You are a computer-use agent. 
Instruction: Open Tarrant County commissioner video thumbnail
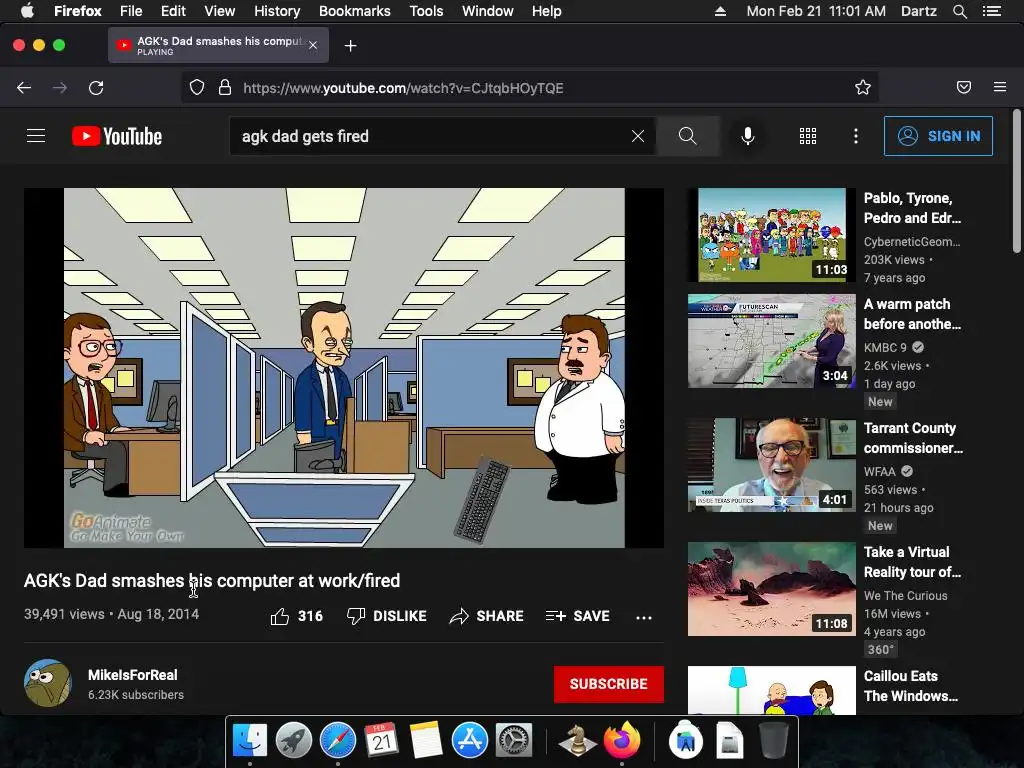point(771,465)
